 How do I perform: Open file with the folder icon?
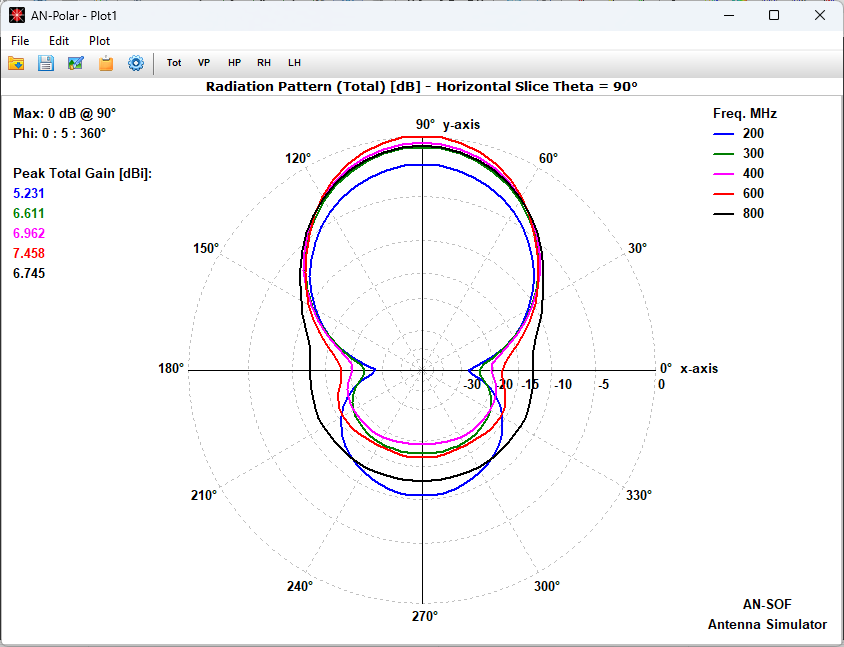pyautogui.click(x=16, y=63)
